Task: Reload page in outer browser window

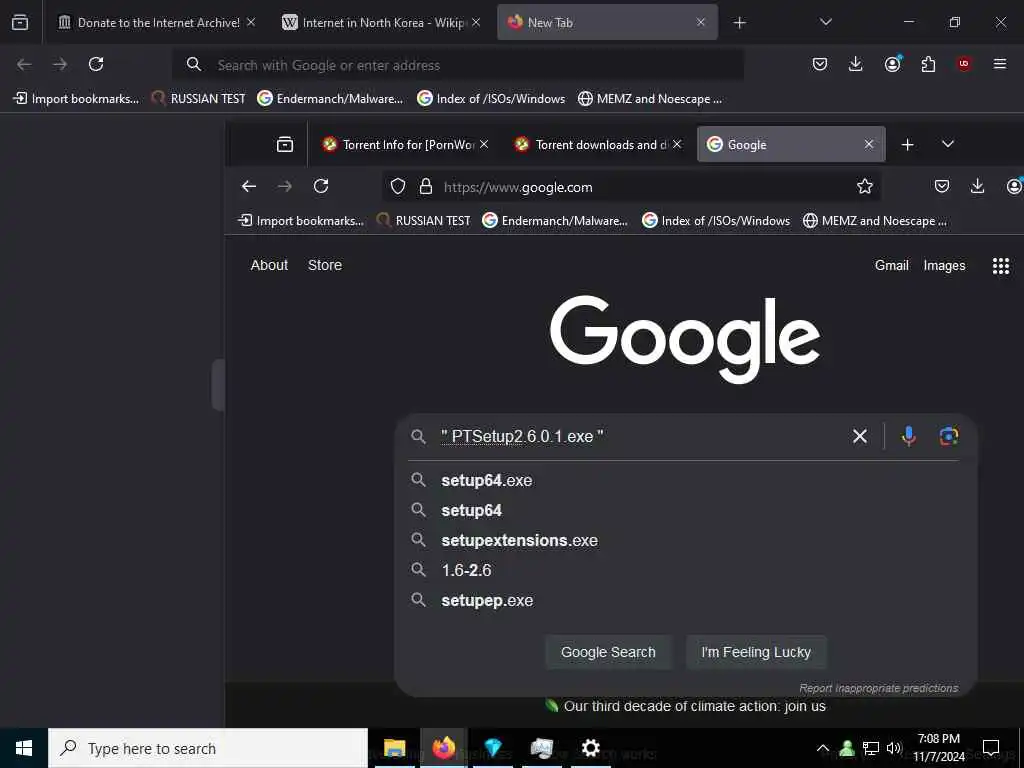Action: pyautogui.click(x=96, y=64)
